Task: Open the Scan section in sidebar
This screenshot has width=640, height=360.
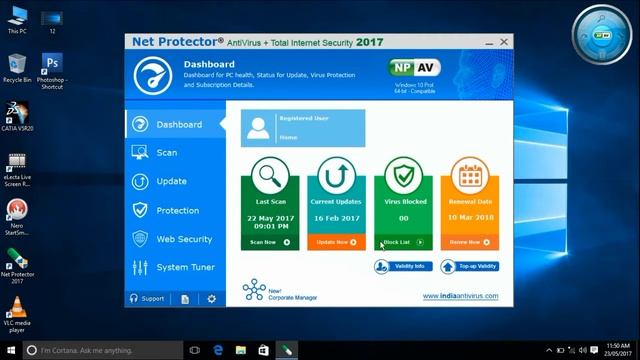Action: coord(175,153)
